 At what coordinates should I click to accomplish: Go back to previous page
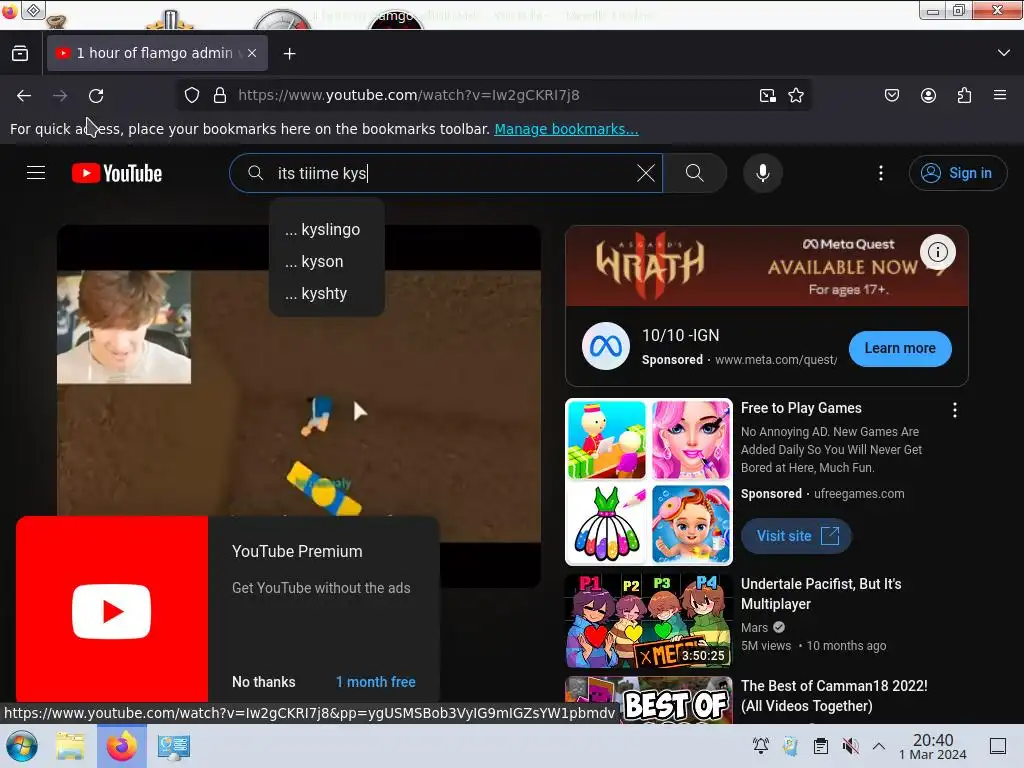[24, 95]
